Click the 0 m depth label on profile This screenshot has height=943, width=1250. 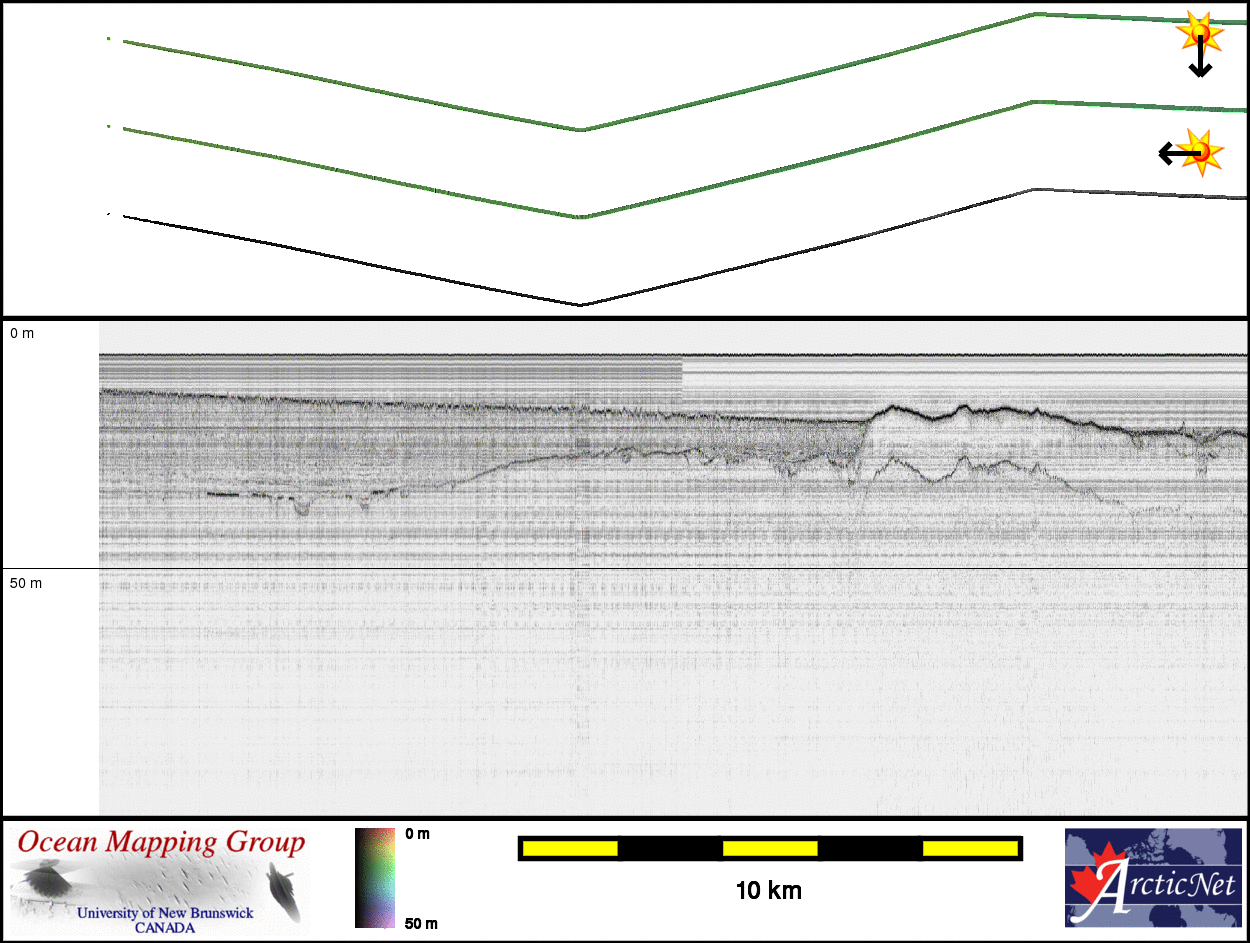click(x=22, y=333)
